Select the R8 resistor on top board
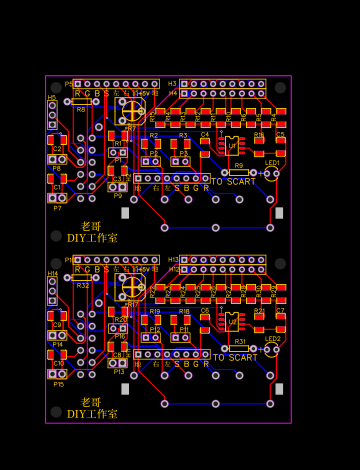Screen dimensions: 360x470 coord(82,102)
